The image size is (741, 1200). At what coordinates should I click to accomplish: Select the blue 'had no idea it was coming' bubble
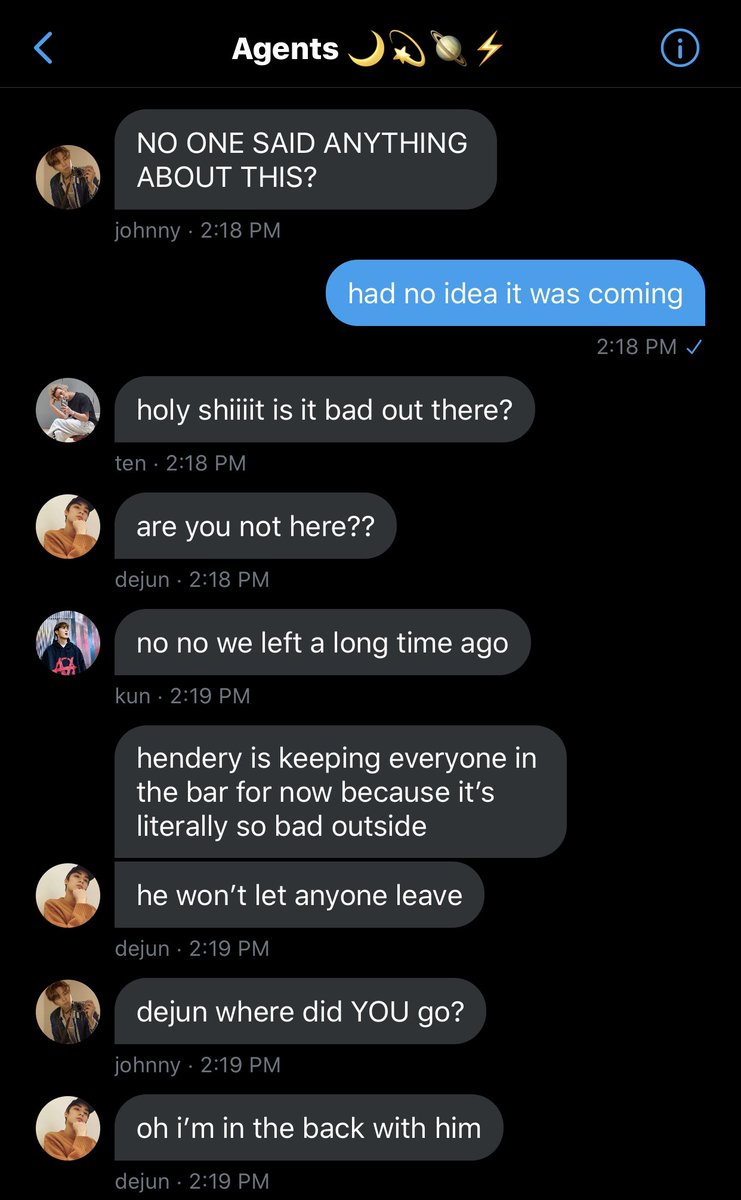click(515, 293)
